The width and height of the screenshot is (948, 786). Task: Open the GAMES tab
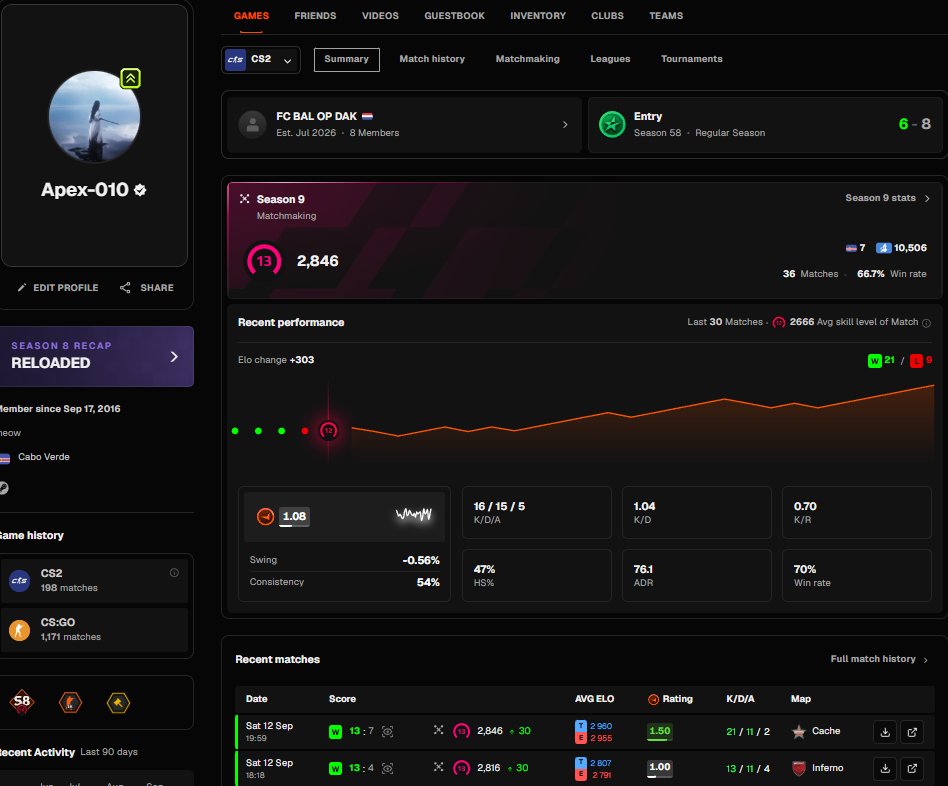click(251, 16)
